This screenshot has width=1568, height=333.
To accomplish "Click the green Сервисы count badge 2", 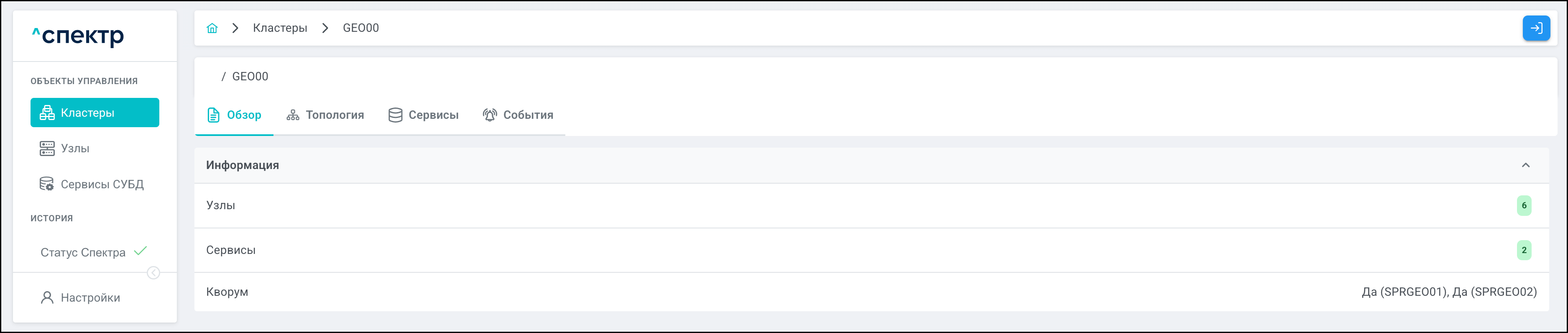I will [1524, 250].
